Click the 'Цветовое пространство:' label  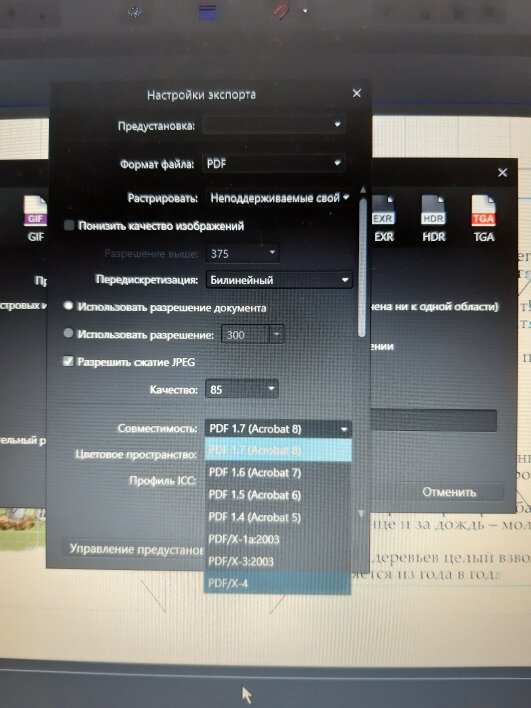click(136, 454)
